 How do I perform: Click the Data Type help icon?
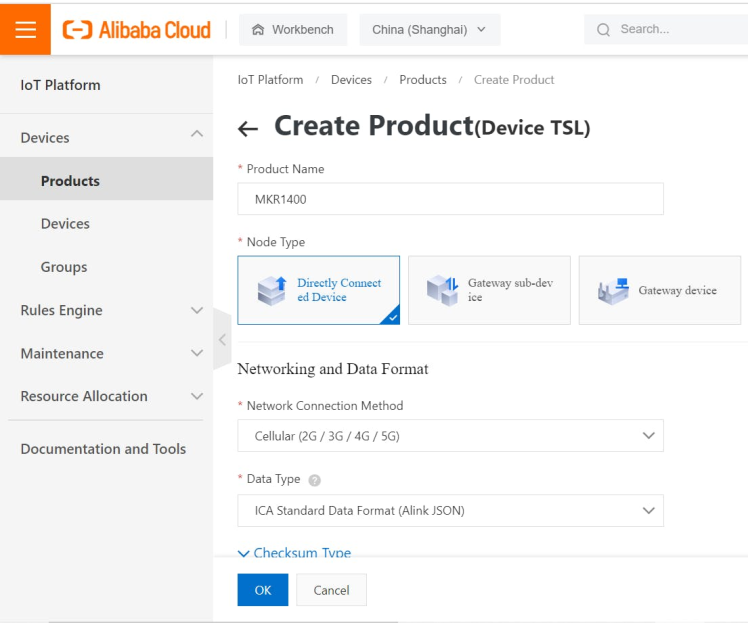315,480
